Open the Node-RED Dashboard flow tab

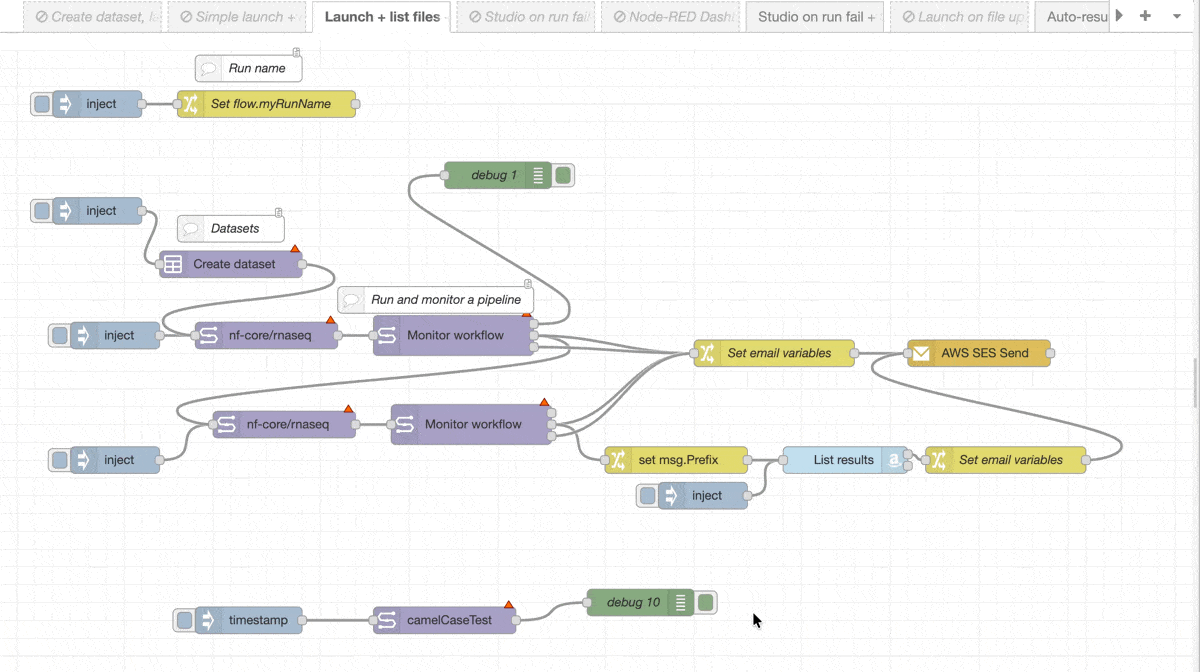(x=670, y=16)
